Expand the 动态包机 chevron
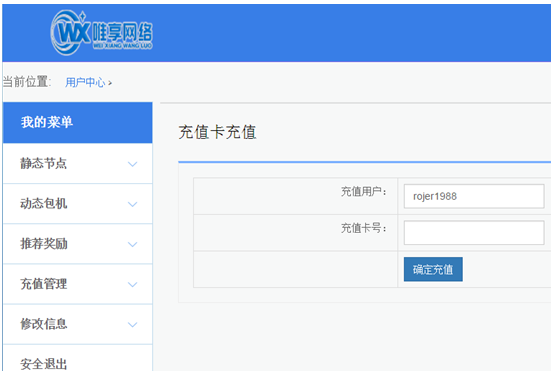Image resolution: width=553 pixels, height=373 pixels. pyautogui.click(x=132, y=204)
